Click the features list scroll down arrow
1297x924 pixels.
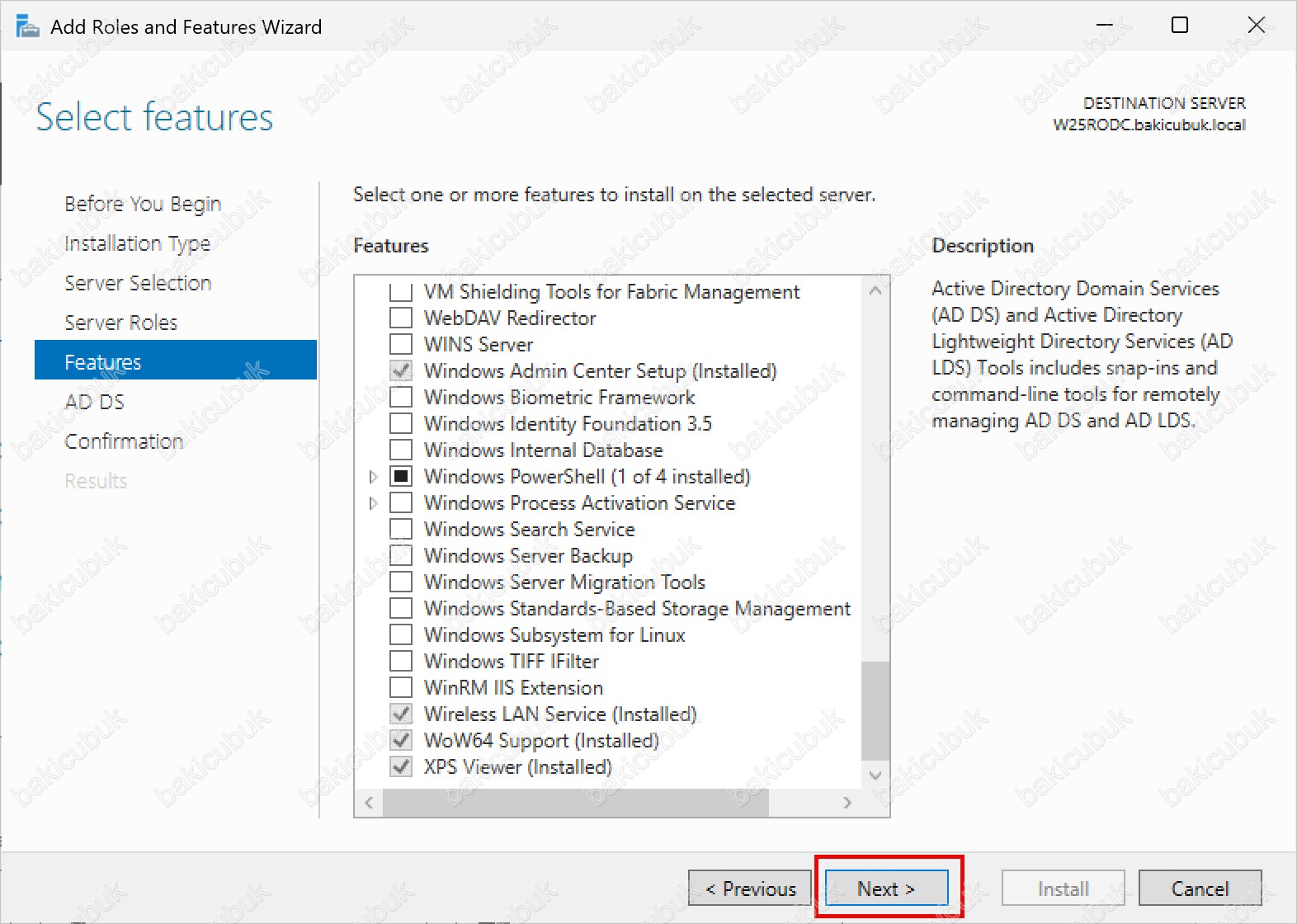click(x=875, y=775)
